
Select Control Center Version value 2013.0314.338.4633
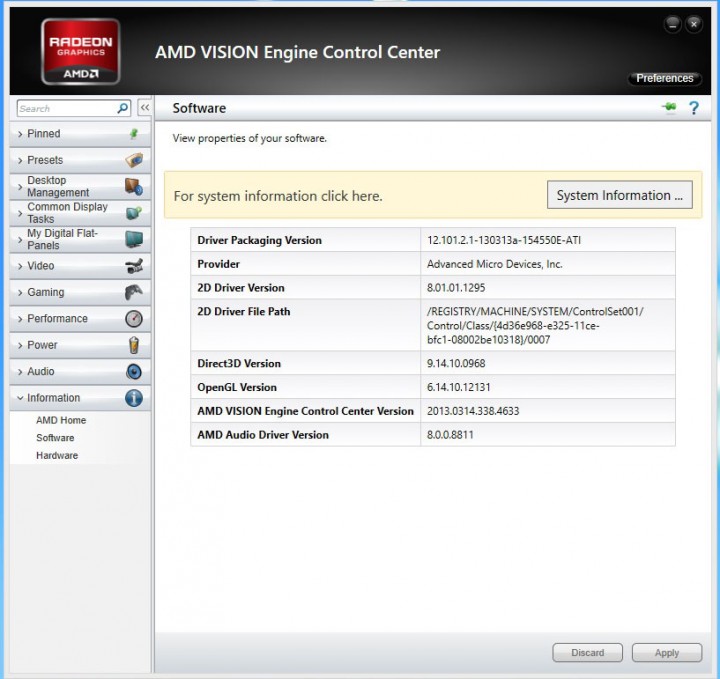(x=472, y=411)
